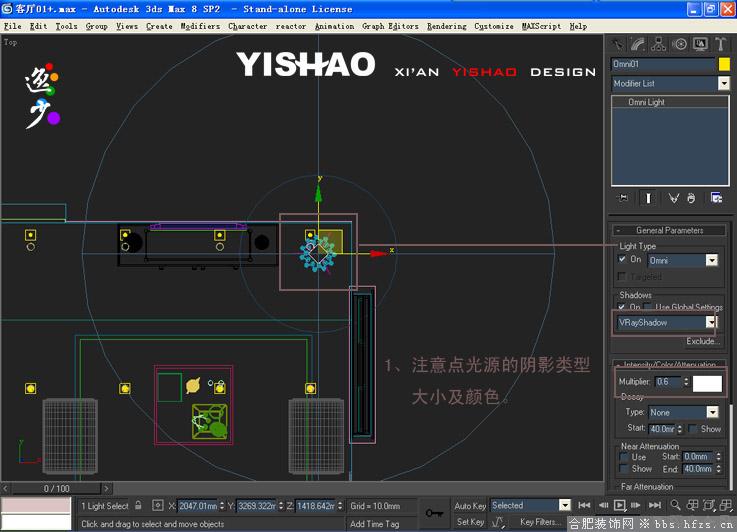The image size is (737, 532).
Task: Click Add Time Tag
Action: (x=374, y=524)
